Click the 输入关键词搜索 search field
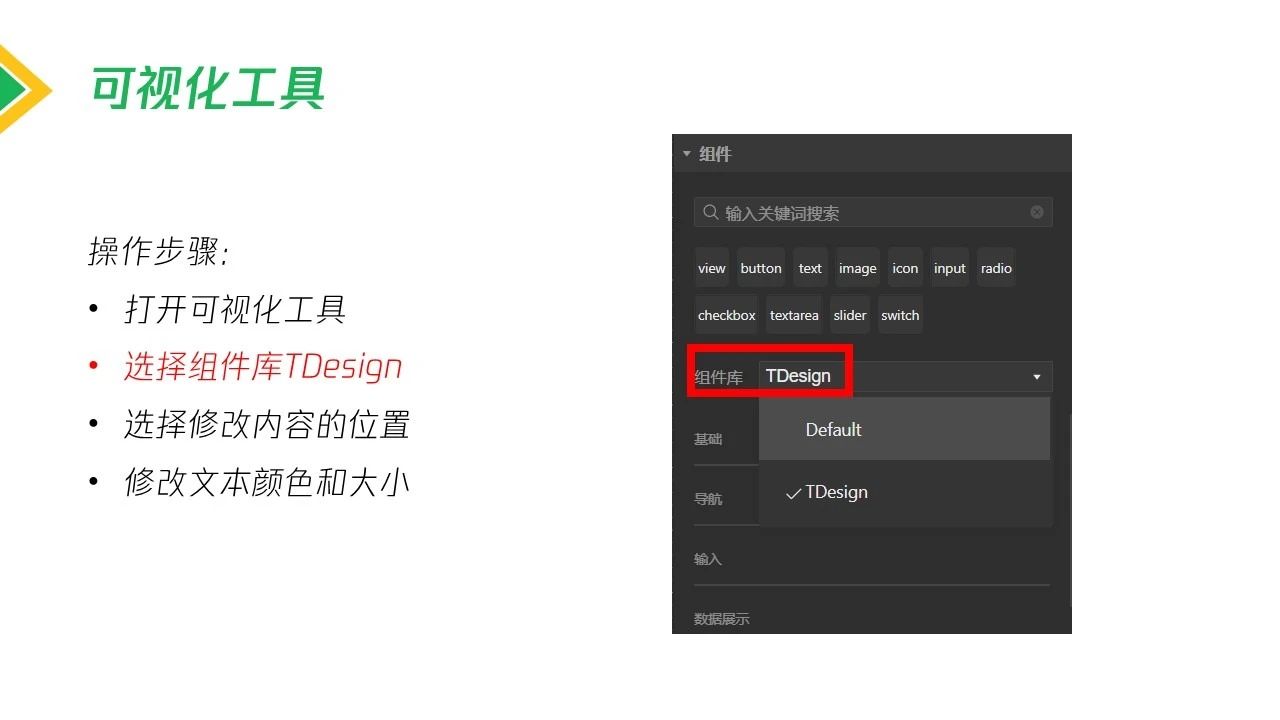 tap(873, 212)
